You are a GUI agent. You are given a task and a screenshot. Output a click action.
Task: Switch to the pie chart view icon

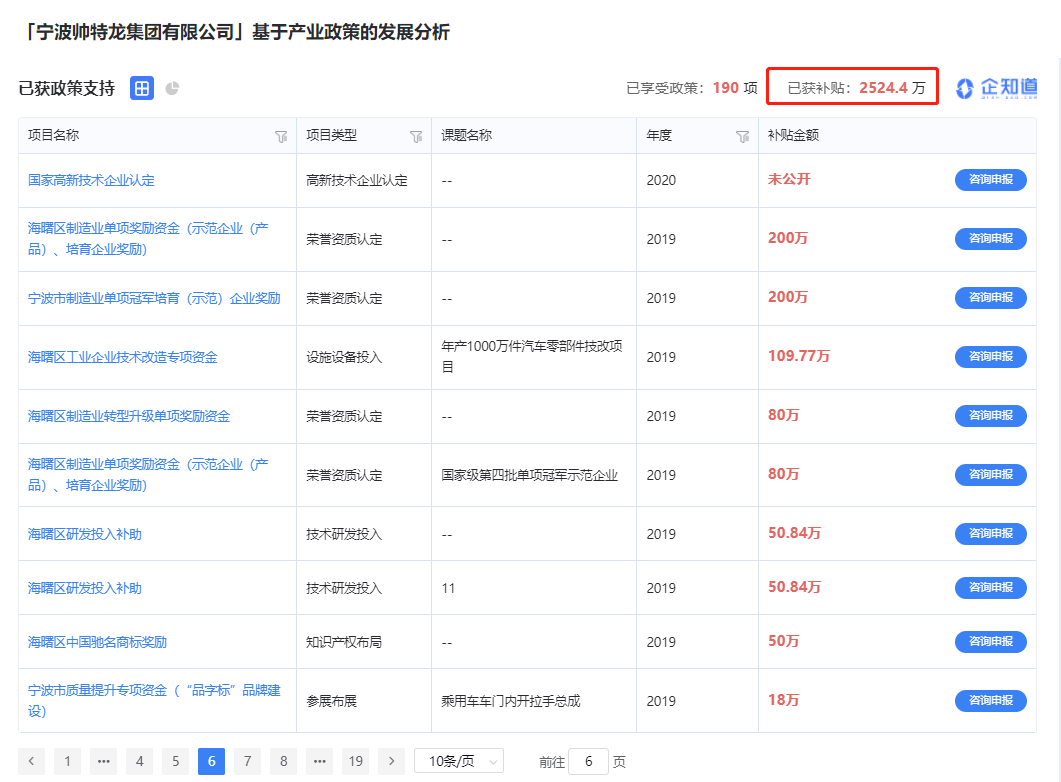coord(173,88)
